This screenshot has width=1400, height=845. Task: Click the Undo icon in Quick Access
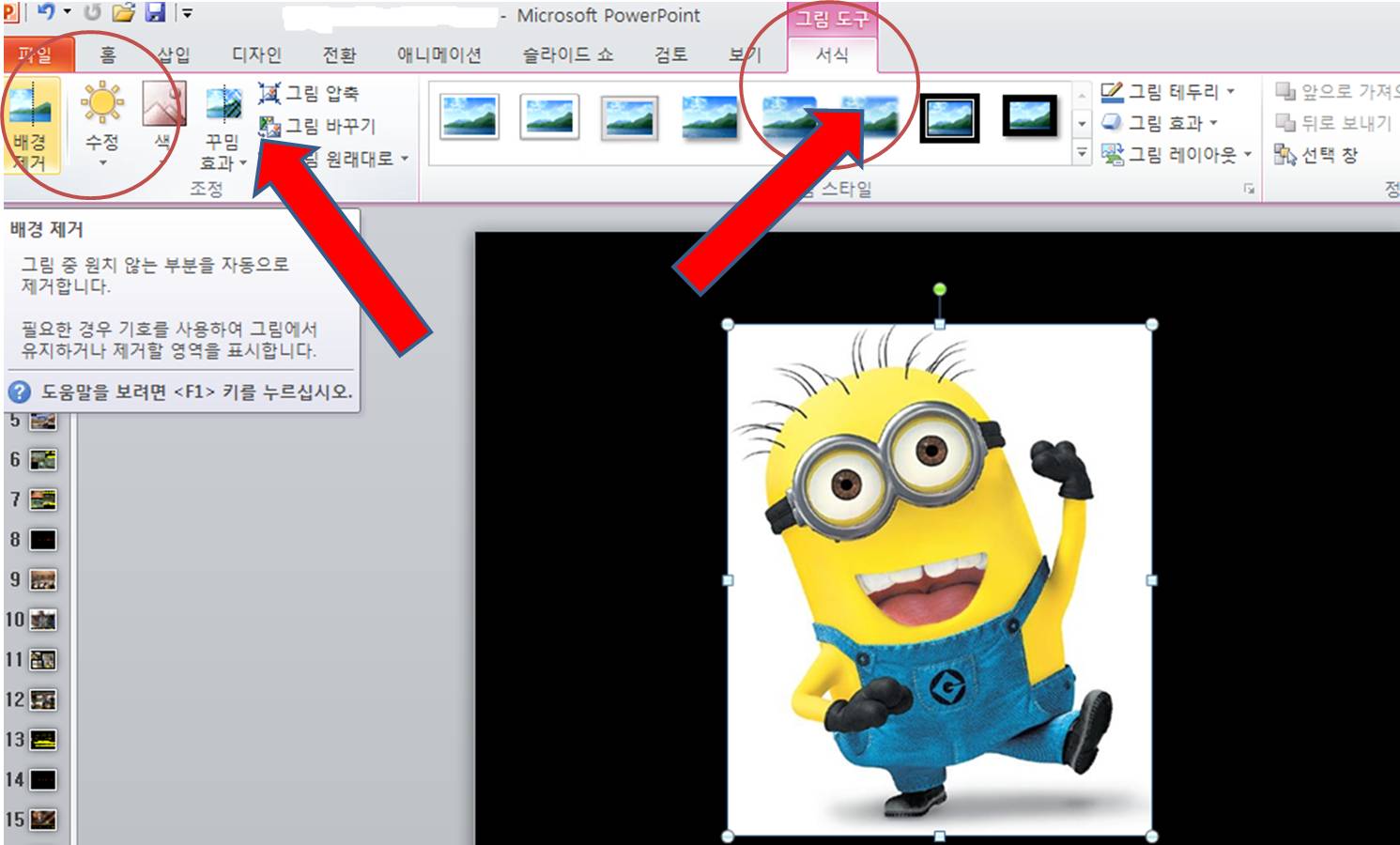click(x=44, y=12)
